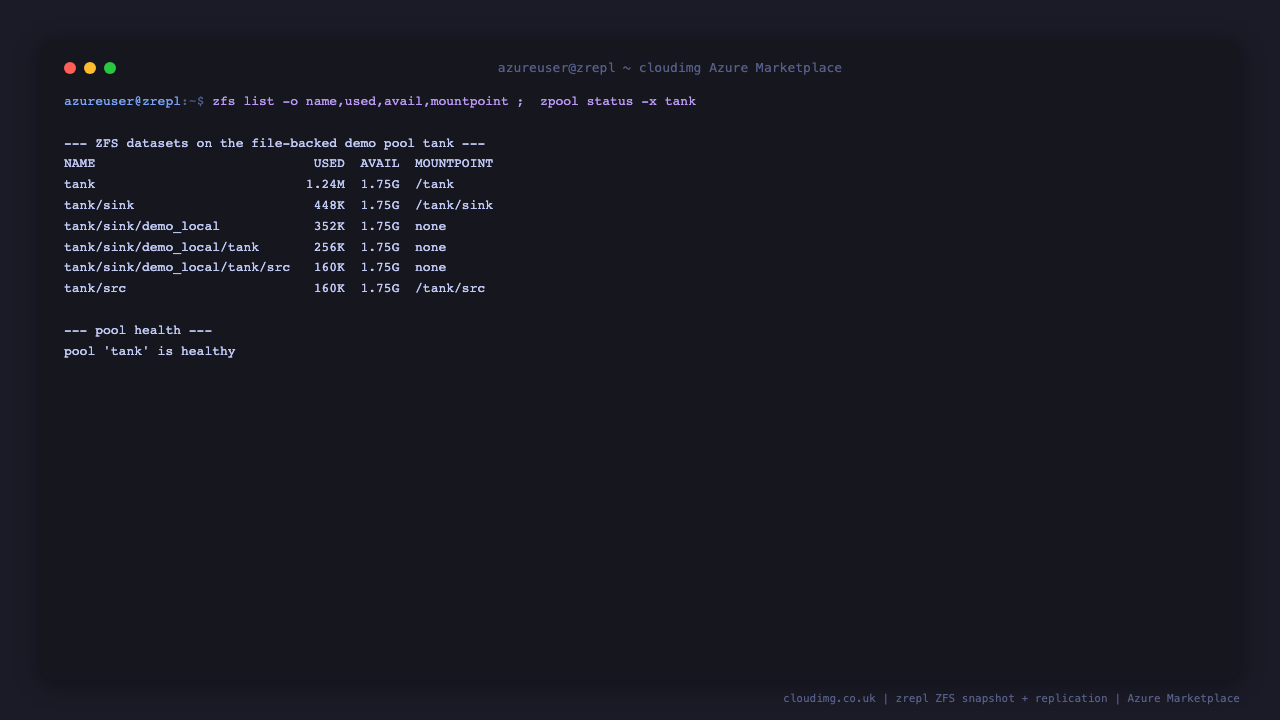1280x720 pixels.
Task: Click the '/tank' mountpoint value
Action: click(x=435, y=185)
